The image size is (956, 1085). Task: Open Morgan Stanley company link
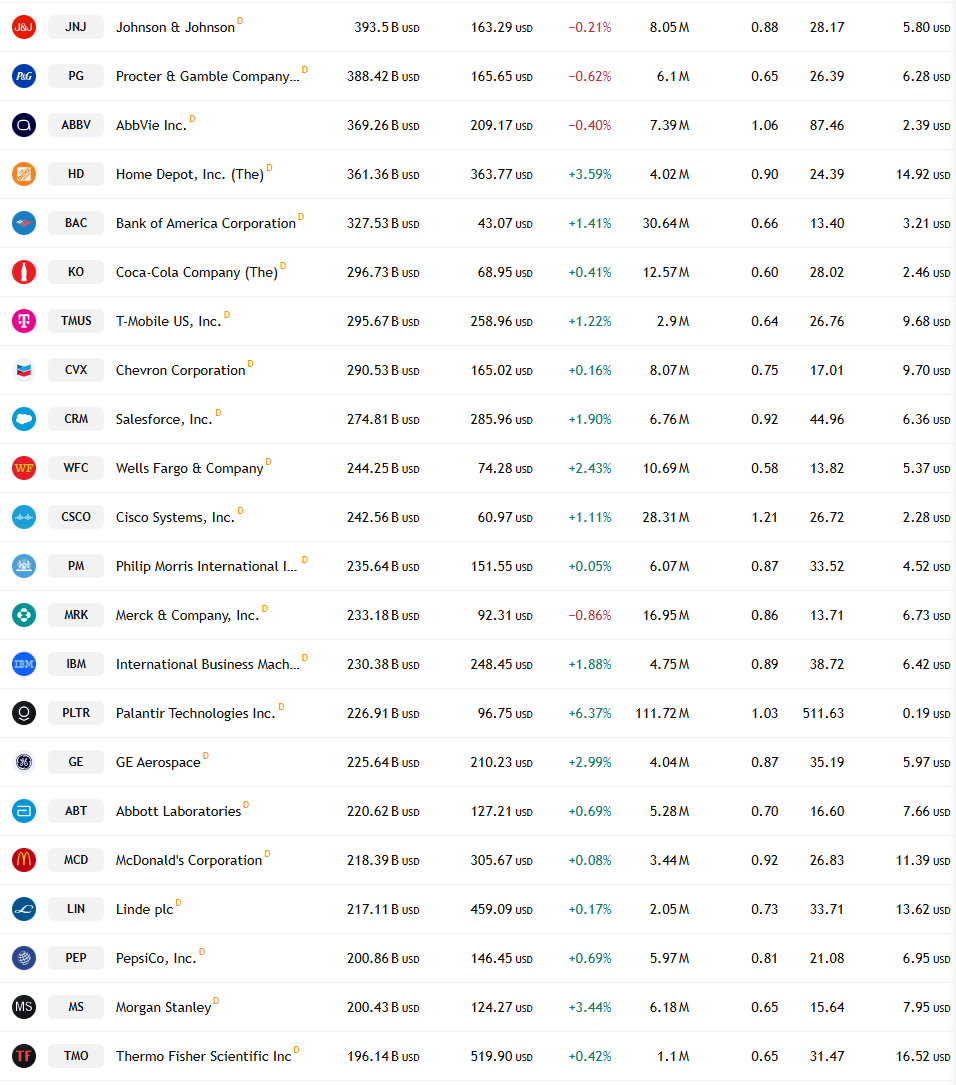pyautogui.click(x=163, y=1008)
